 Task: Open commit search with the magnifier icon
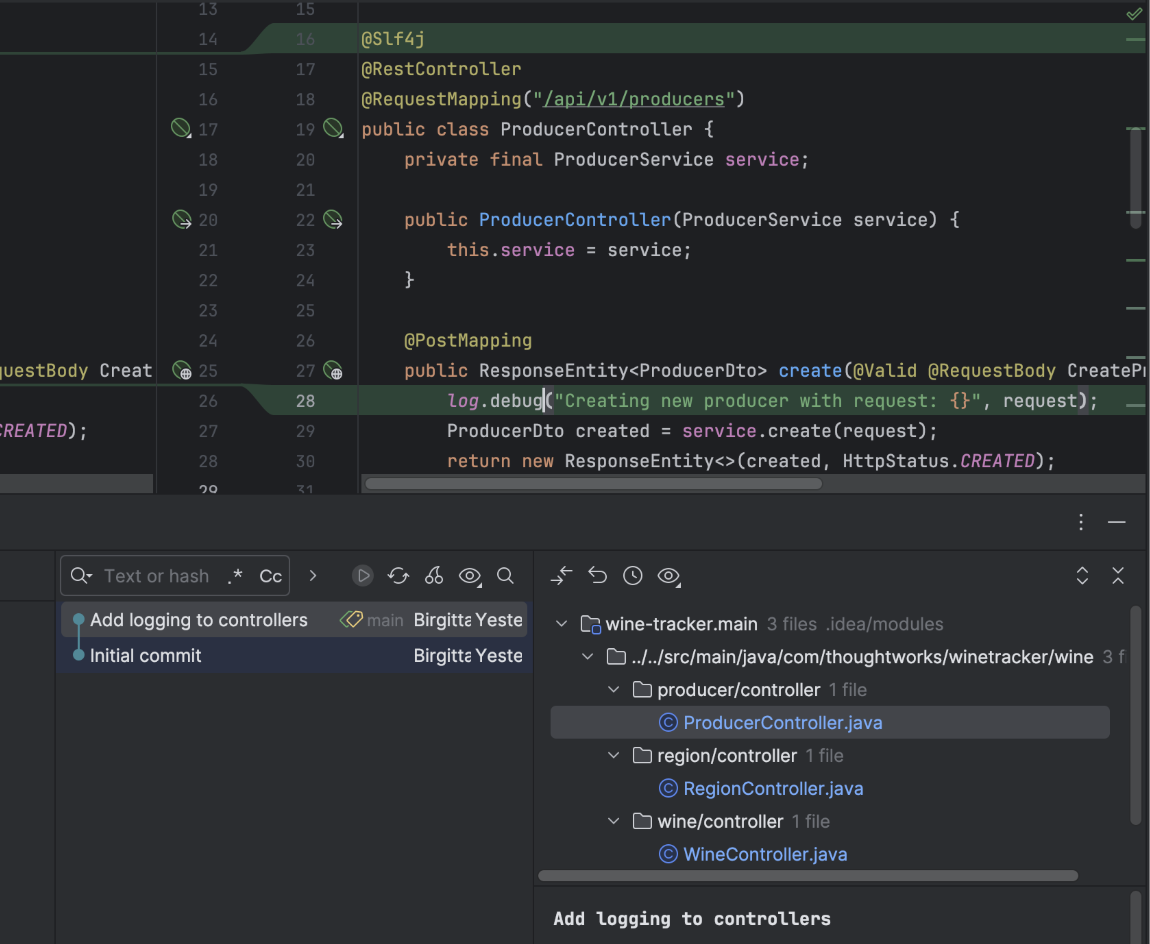(x=505, y=575)
